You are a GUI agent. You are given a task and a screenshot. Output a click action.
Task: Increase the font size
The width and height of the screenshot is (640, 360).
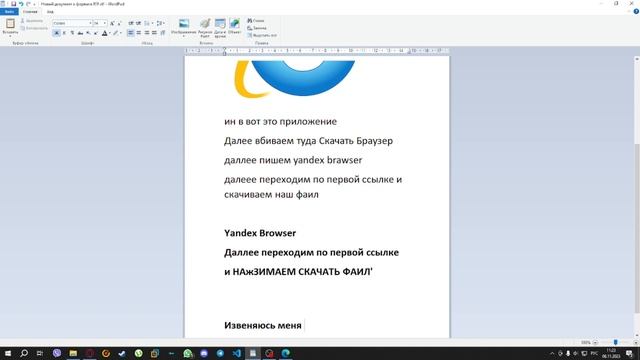pyautogui.click(x=112, y=23)
